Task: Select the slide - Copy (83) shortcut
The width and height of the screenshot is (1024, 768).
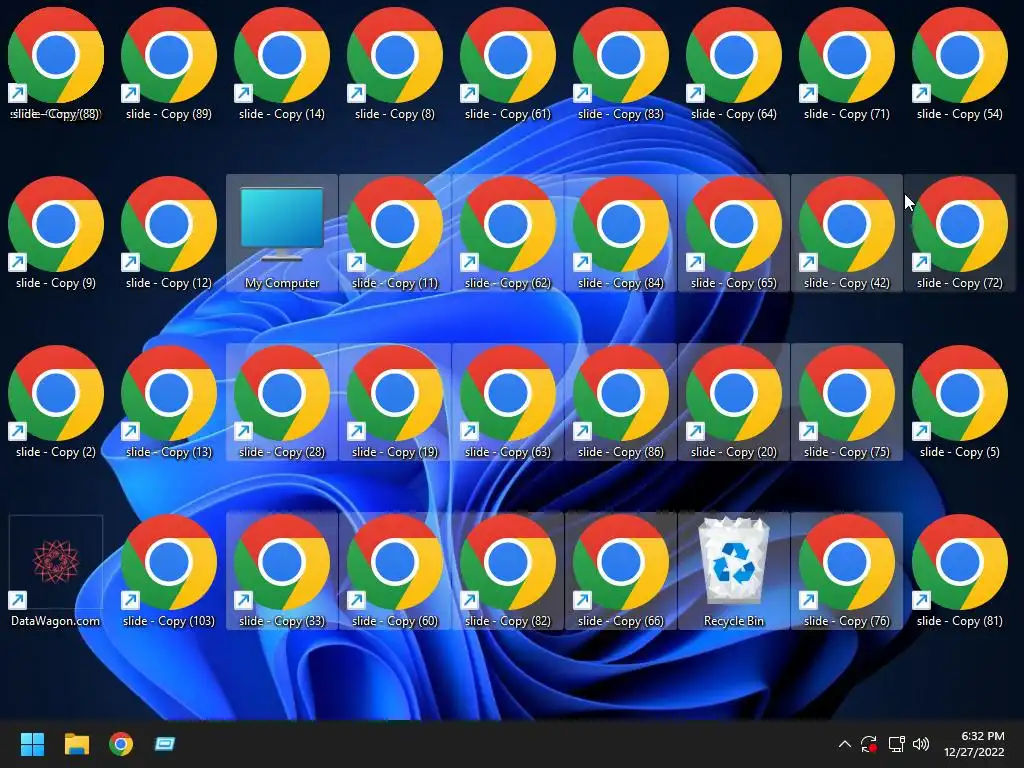Action: click(620, 64)
